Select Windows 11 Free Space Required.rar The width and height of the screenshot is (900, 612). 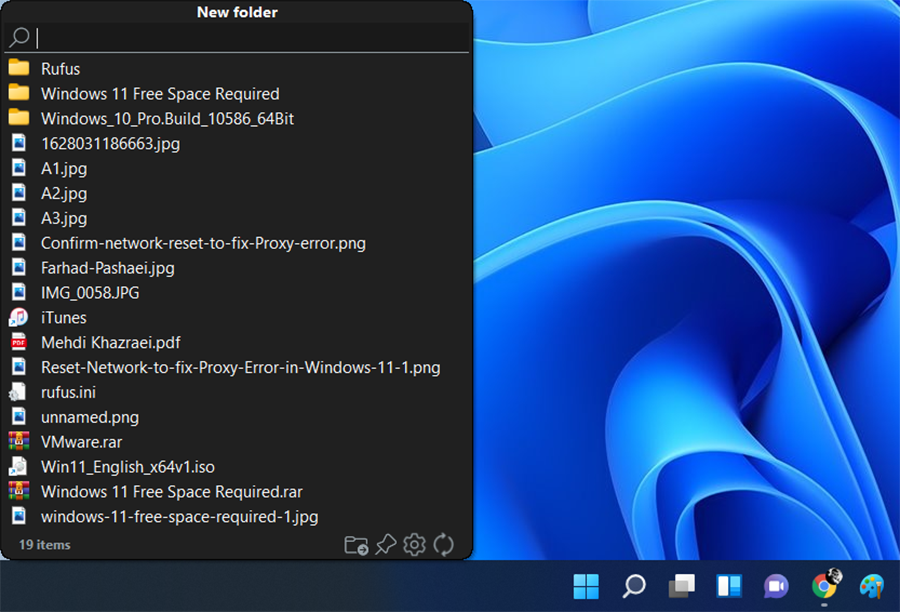167,491
